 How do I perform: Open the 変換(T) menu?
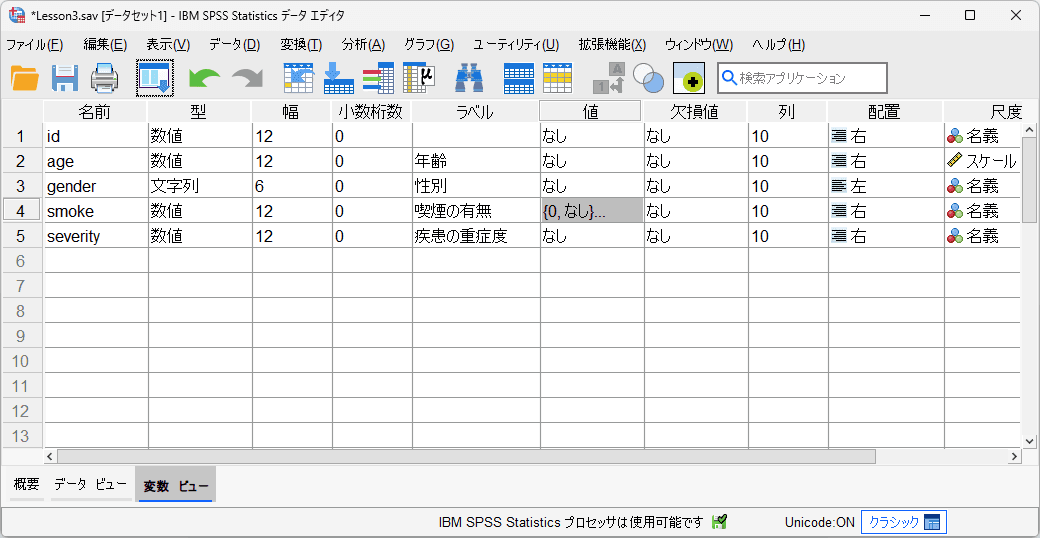(x=301, y=45)
